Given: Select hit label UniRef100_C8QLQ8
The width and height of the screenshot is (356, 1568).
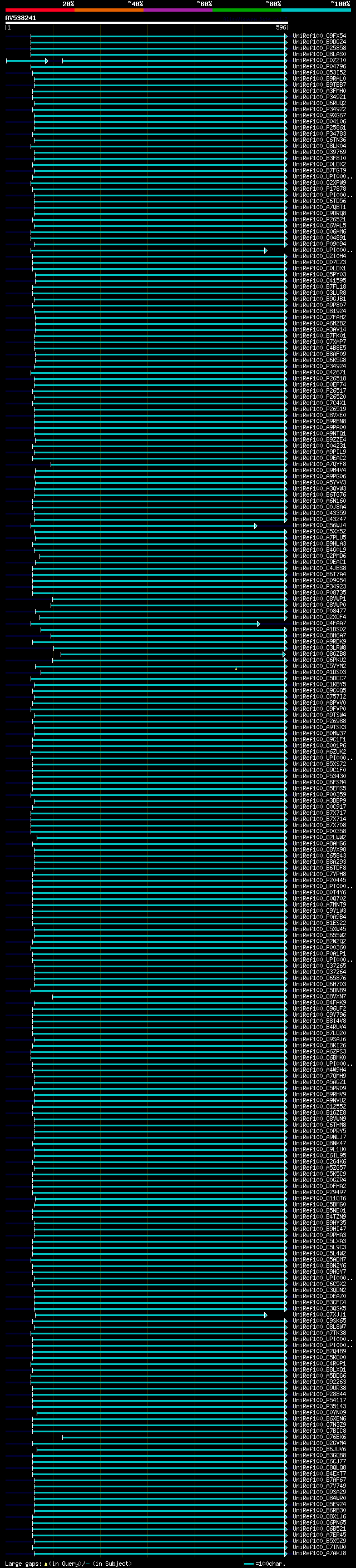Looking at the screenshot, I should point(319,1467).
